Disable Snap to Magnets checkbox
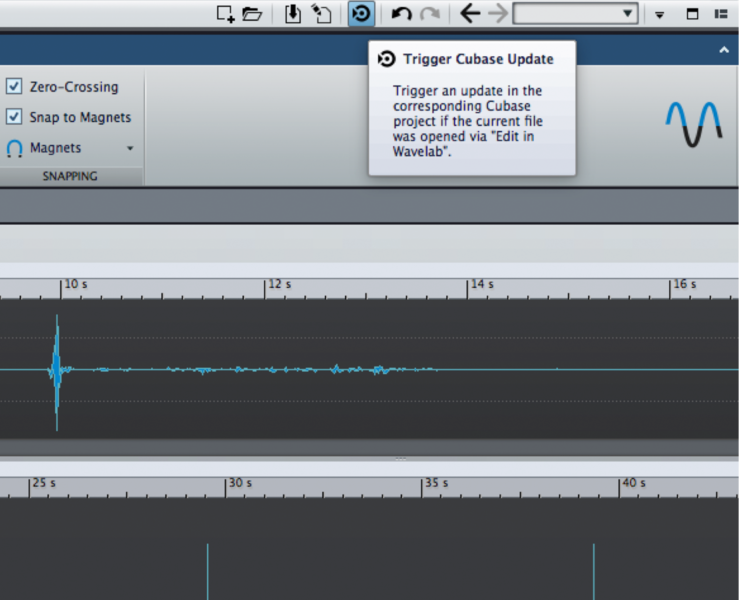Viewport: 739px width, 600px height. pyautogui.click(x=14, y=116)
